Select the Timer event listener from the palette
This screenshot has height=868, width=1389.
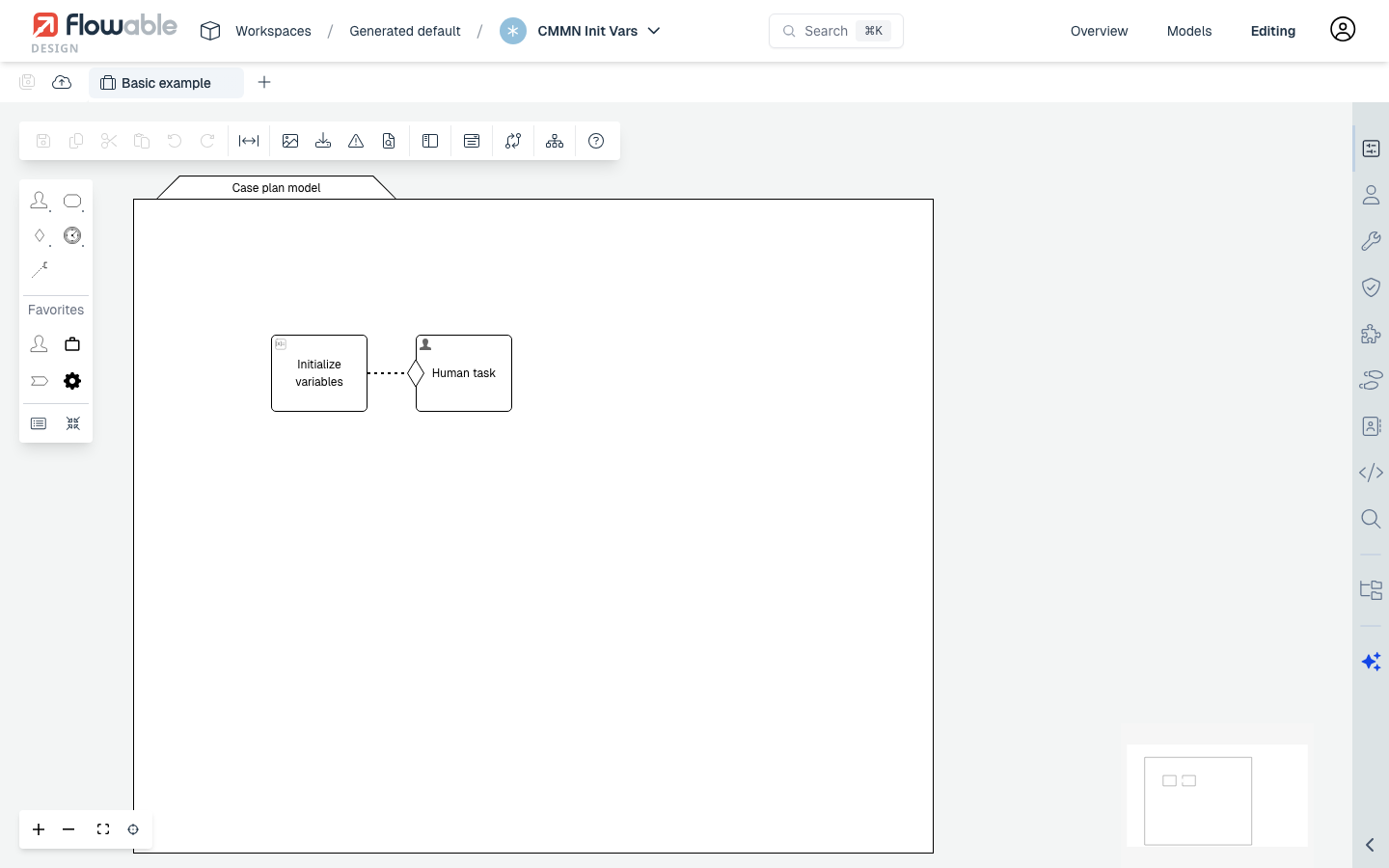point(72,235)
